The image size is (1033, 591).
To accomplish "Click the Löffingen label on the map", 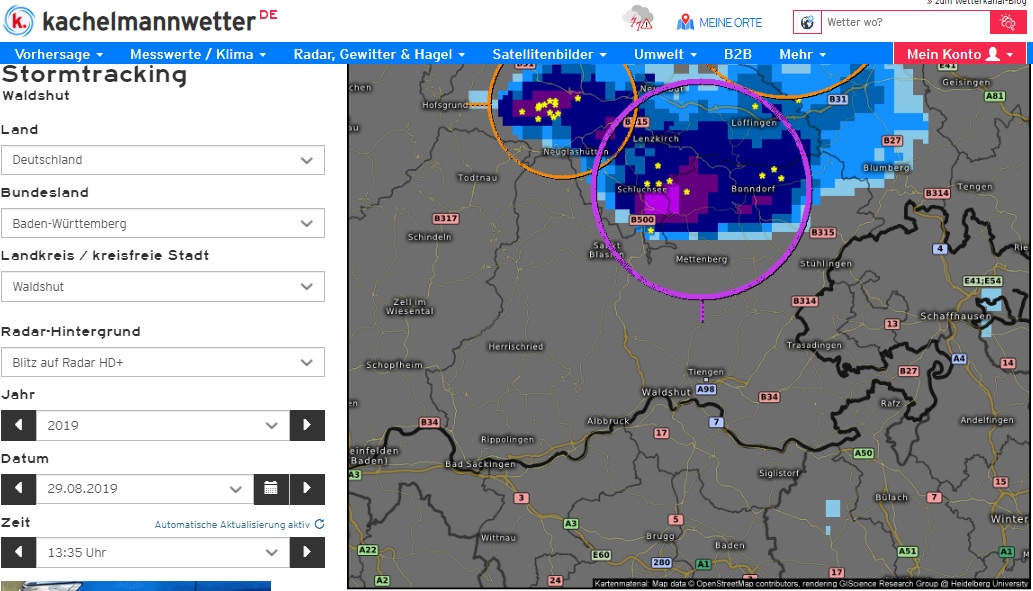I will pyautogui.click(x=754, y=123).
